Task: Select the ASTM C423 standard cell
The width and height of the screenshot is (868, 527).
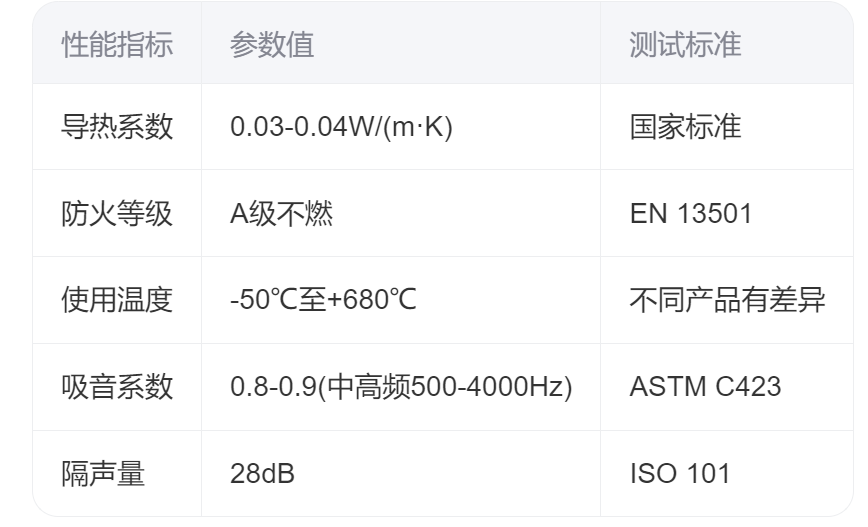Action: coord(705,388)
